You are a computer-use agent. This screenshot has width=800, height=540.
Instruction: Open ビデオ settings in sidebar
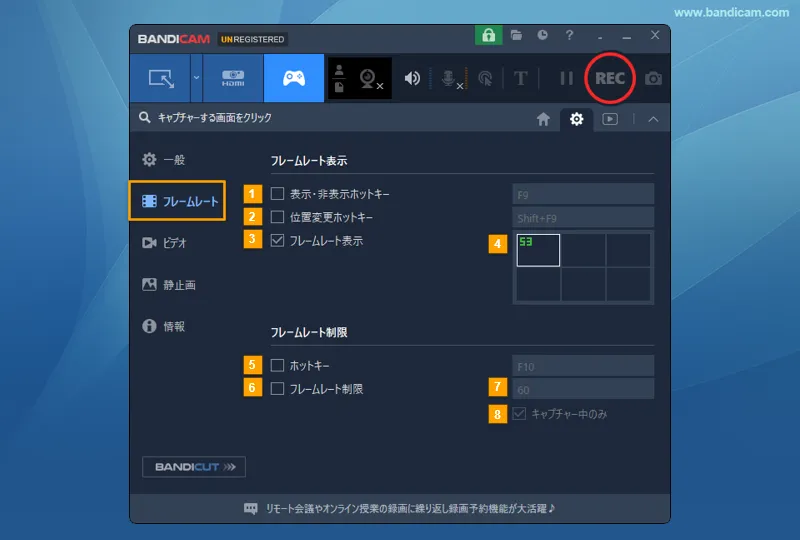(164, 243)
